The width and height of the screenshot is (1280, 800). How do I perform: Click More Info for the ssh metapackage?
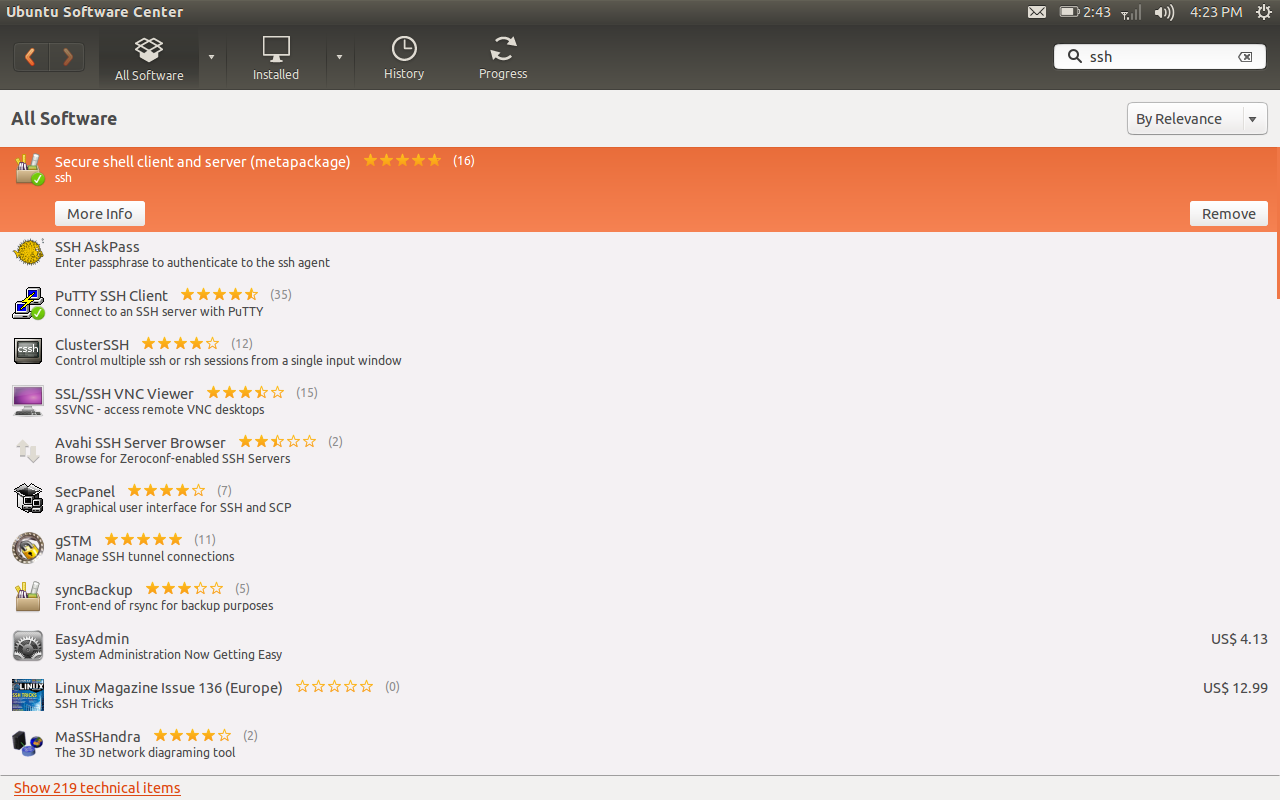tap(100, 214)
